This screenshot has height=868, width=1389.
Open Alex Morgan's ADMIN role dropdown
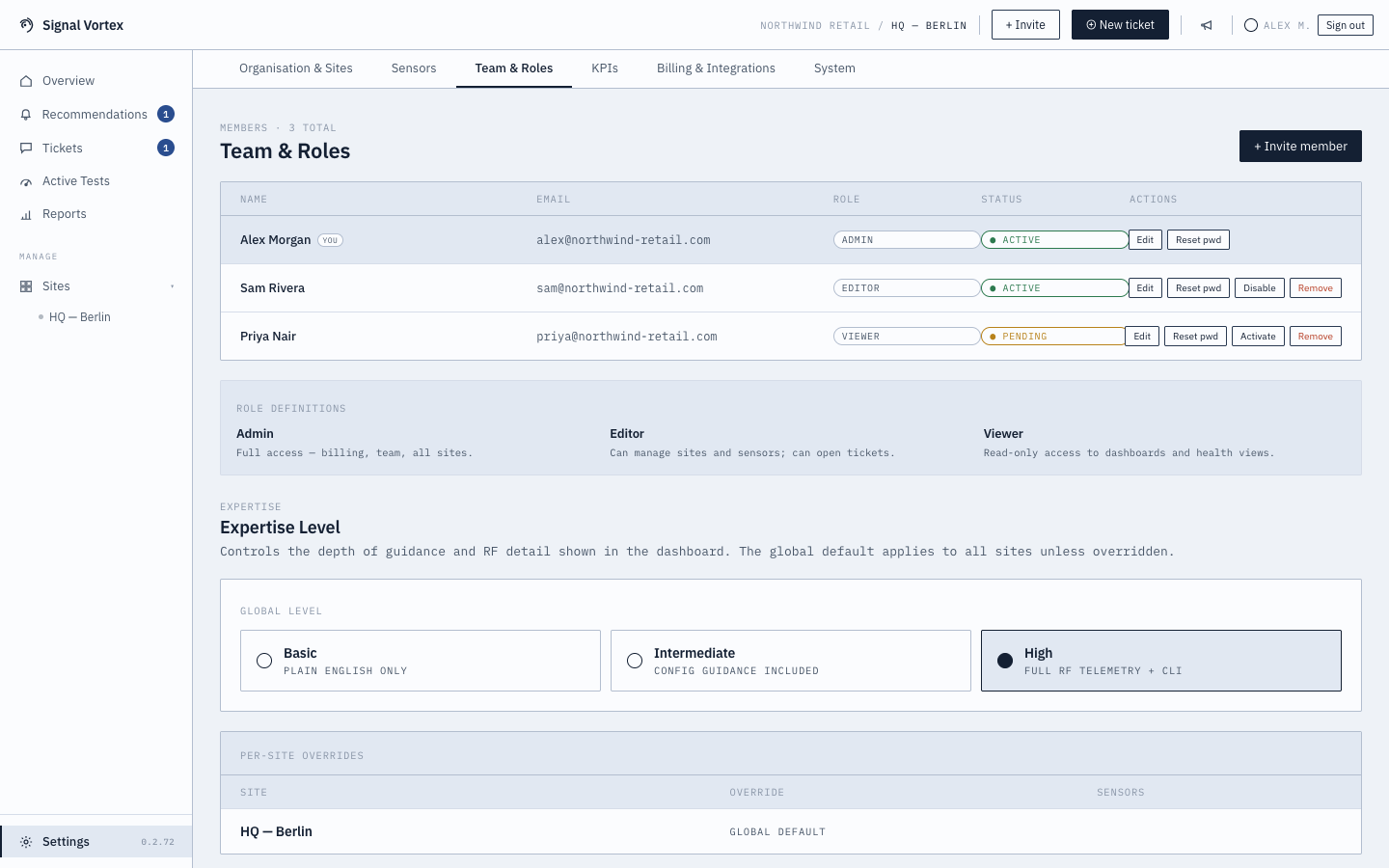point(907,240)
